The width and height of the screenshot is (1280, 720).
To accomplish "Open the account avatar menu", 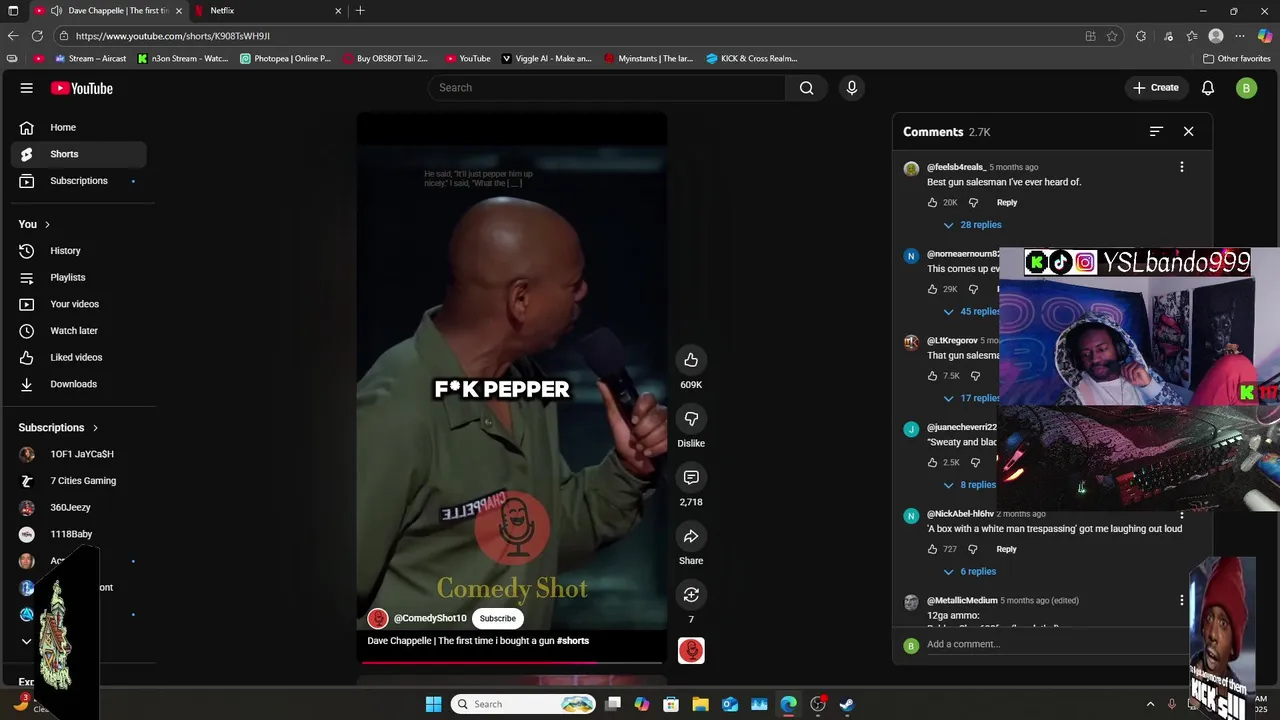I will tap(1246, 88).
